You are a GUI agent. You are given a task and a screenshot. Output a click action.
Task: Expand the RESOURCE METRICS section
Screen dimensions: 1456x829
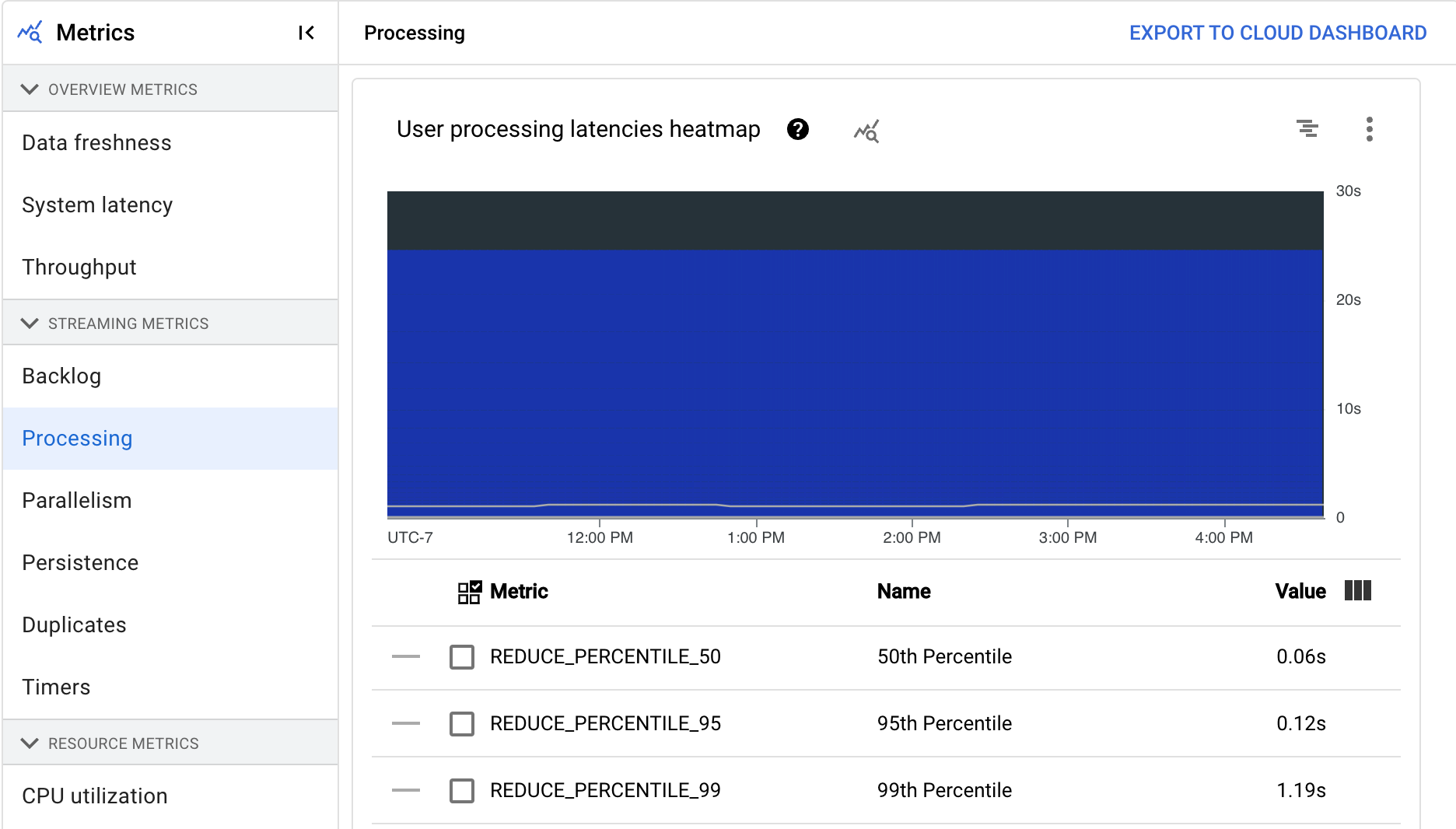tap(30, 743)
